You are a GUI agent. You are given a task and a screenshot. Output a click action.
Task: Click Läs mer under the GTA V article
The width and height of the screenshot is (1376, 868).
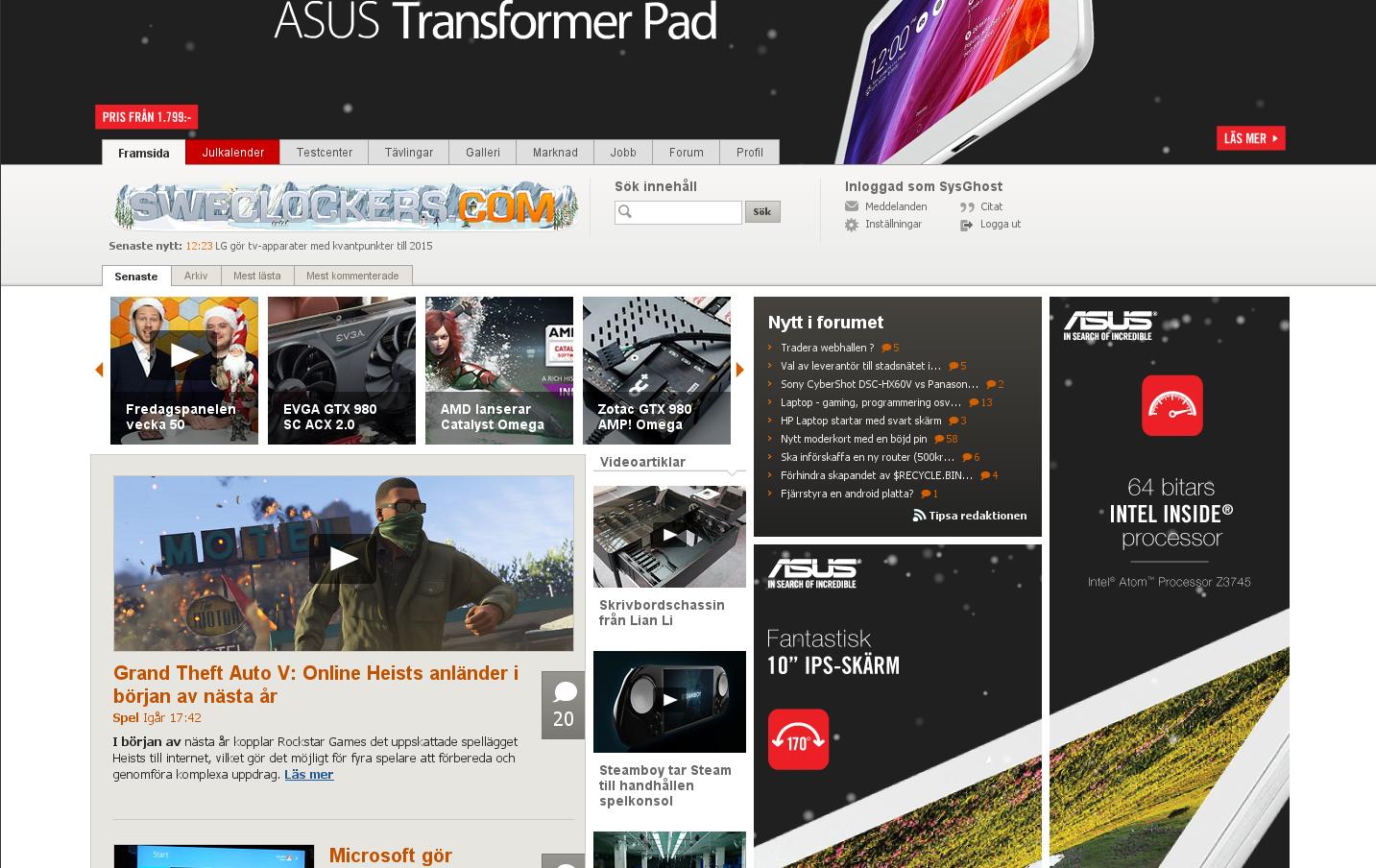pos(309,775)
